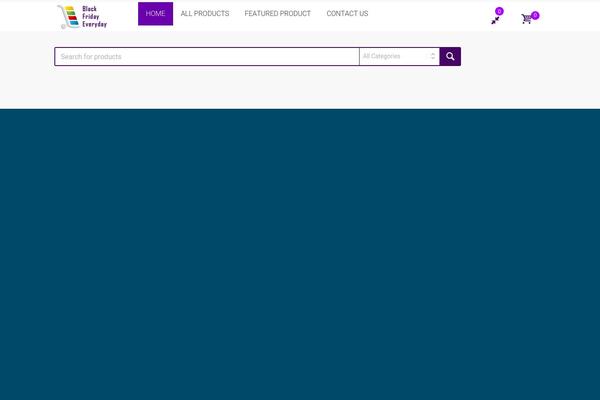Open the Black Friday Everyday logo
600x400 pixels.
82,16
